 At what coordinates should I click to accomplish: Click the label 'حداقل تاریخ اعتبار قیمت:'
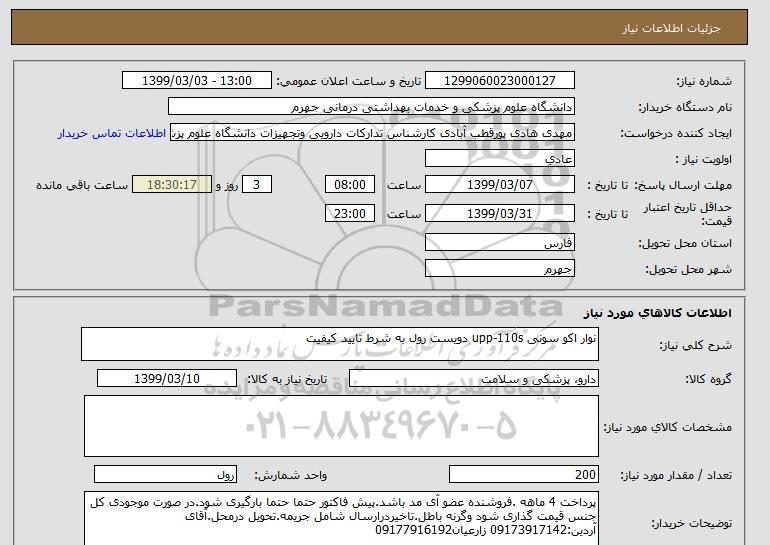click(x=688, y=214)
